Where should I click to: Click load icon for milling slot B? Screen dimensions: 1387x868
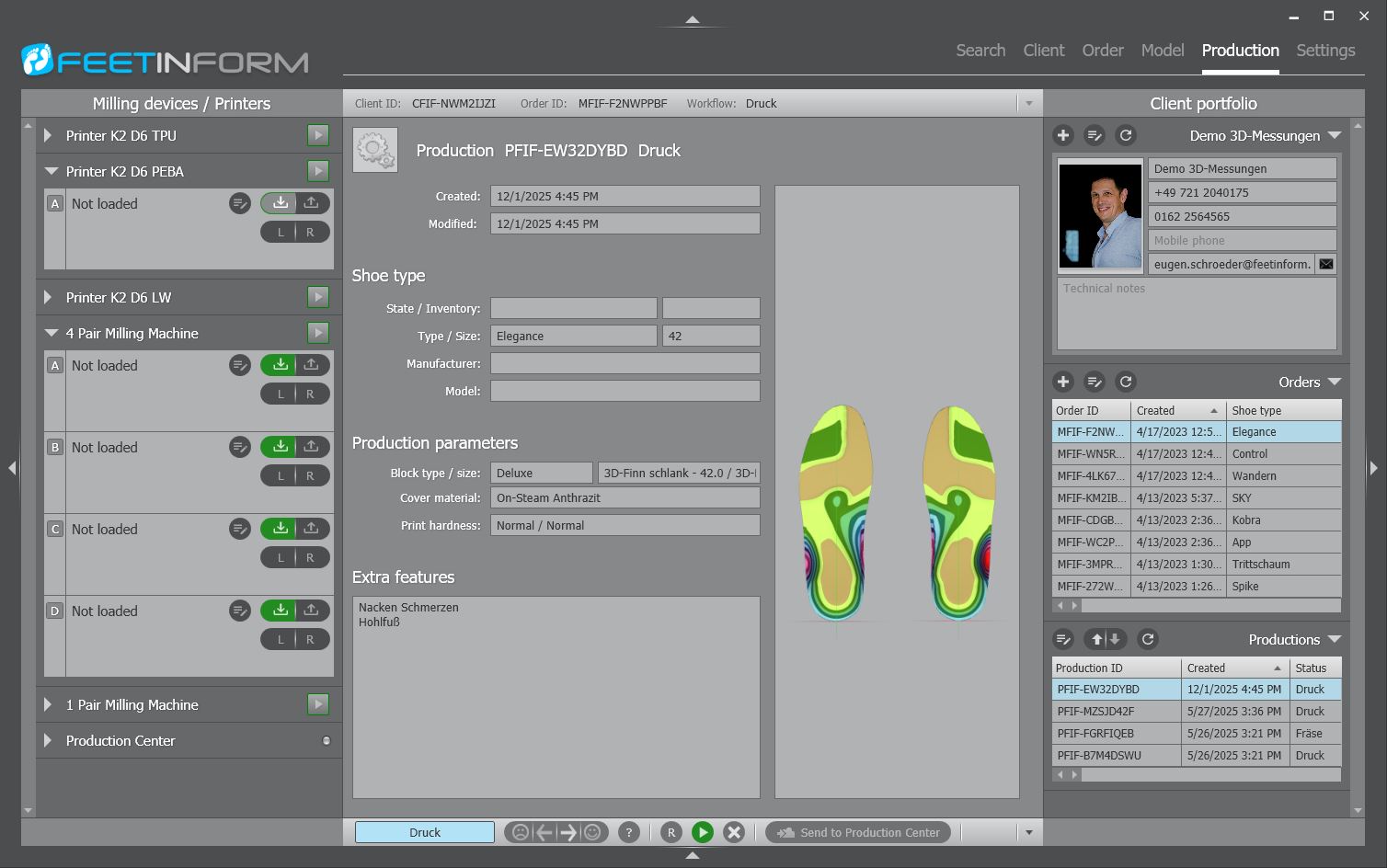280,447
